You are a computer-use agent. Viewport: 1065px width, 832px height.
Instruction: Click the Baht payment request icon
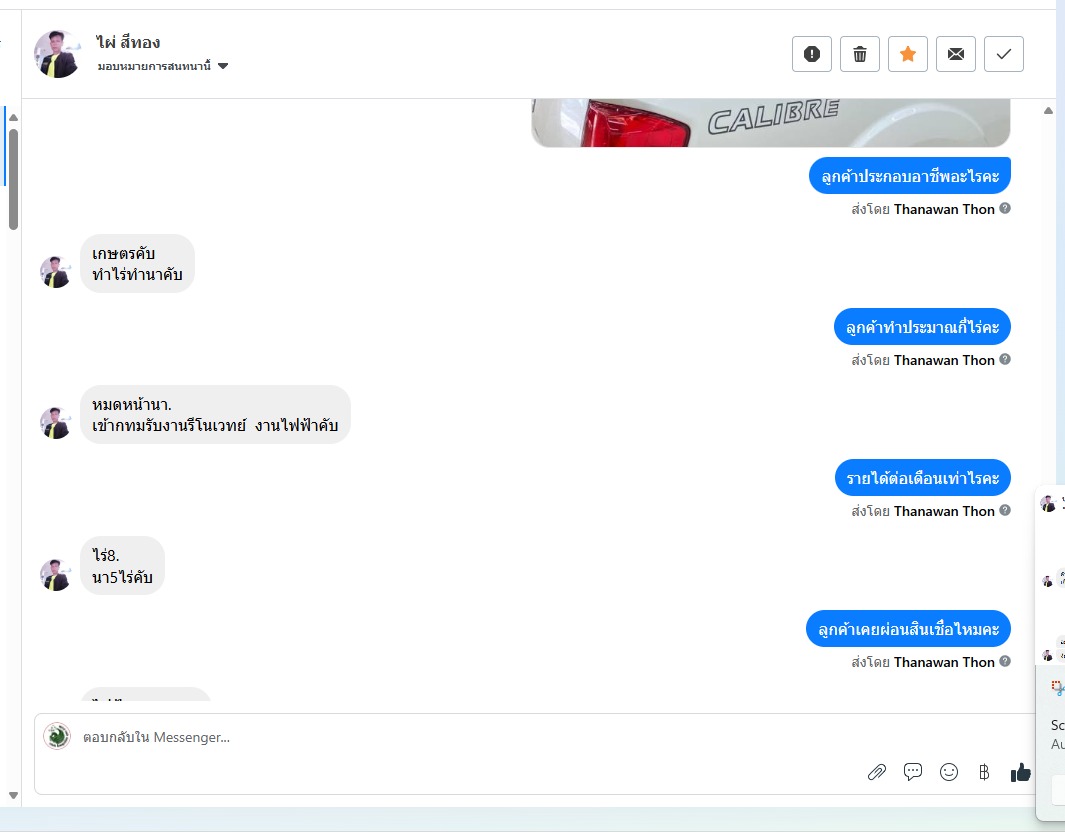pos(984,772)
